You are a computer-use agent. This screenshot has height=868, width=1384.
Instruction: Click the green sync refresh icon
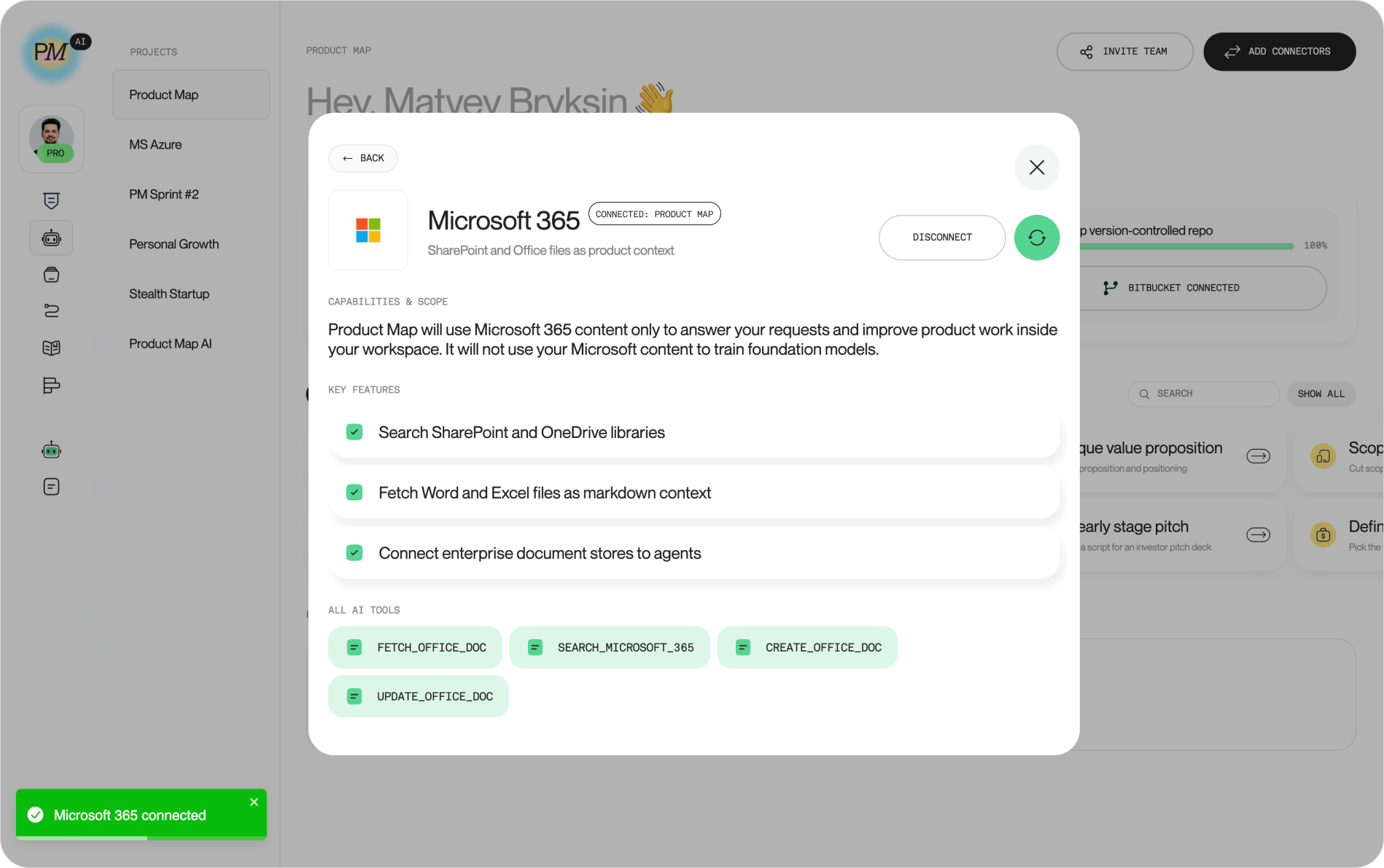point(1036,238)
